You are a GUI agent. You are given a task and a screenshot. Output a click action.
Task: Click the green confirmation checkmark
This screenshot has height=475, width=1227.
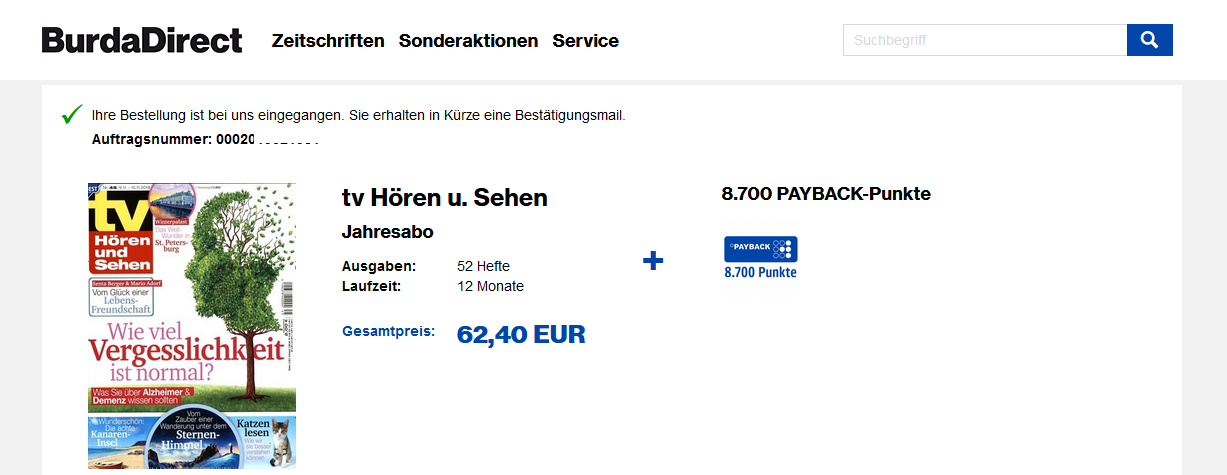[71, 114]
